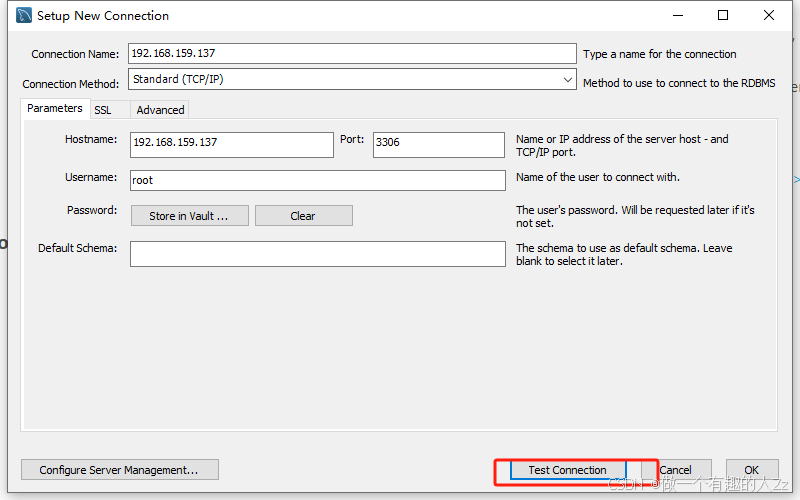Open the Connection Method dropdown

tap(352, 80)
